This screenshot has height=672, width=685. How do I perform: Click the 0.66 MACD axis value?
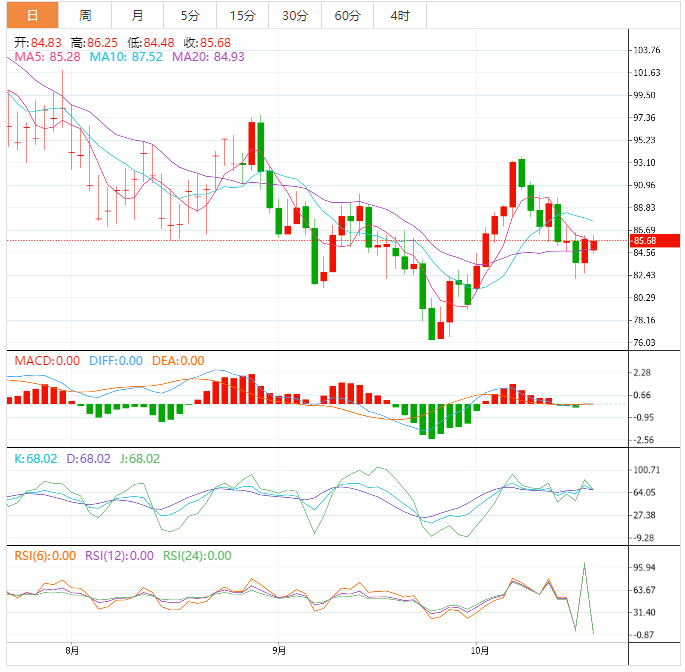[642, 395]
